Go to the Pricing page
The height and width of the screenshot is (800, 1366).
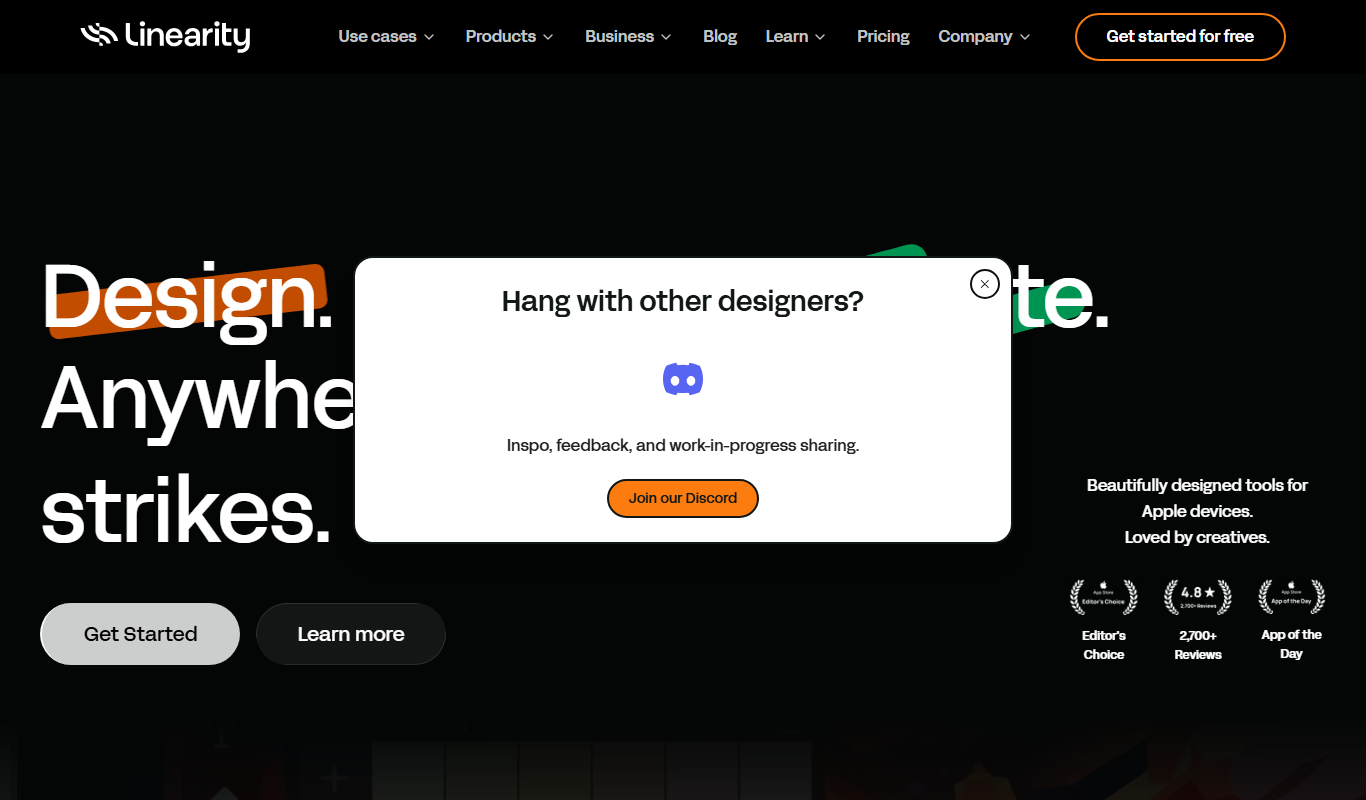click(883, 36)
